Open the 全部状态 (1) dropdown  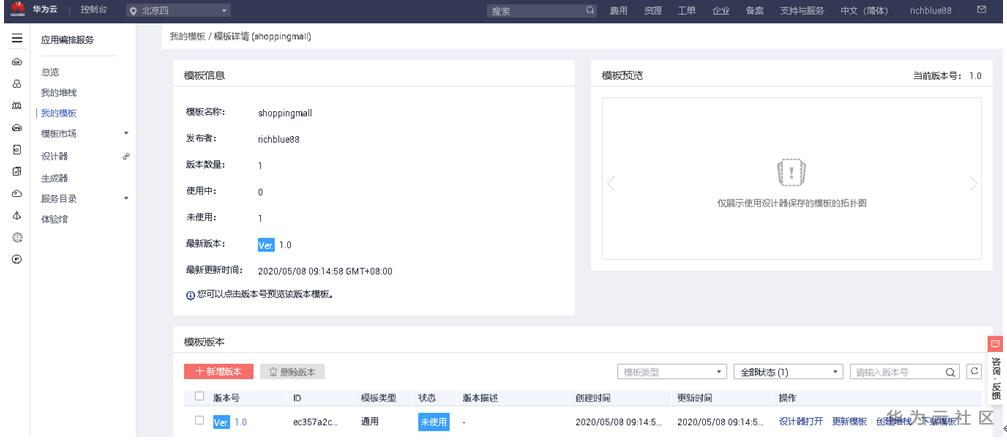788,372
